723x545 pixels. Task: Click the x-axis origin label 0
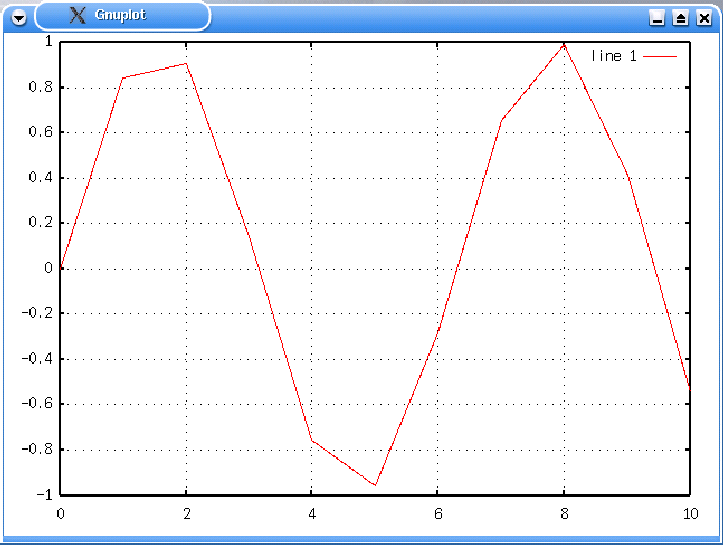(x=60, y=514)
